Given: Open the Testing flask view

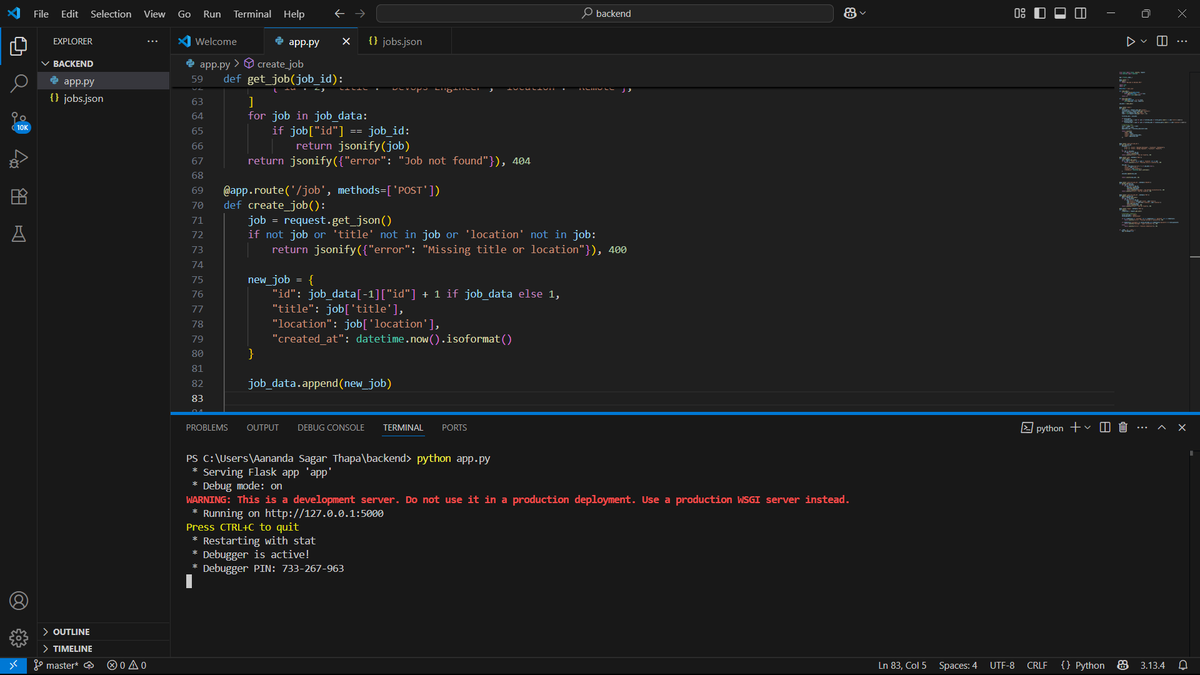Looking at the screenshot, I should 18,234.
